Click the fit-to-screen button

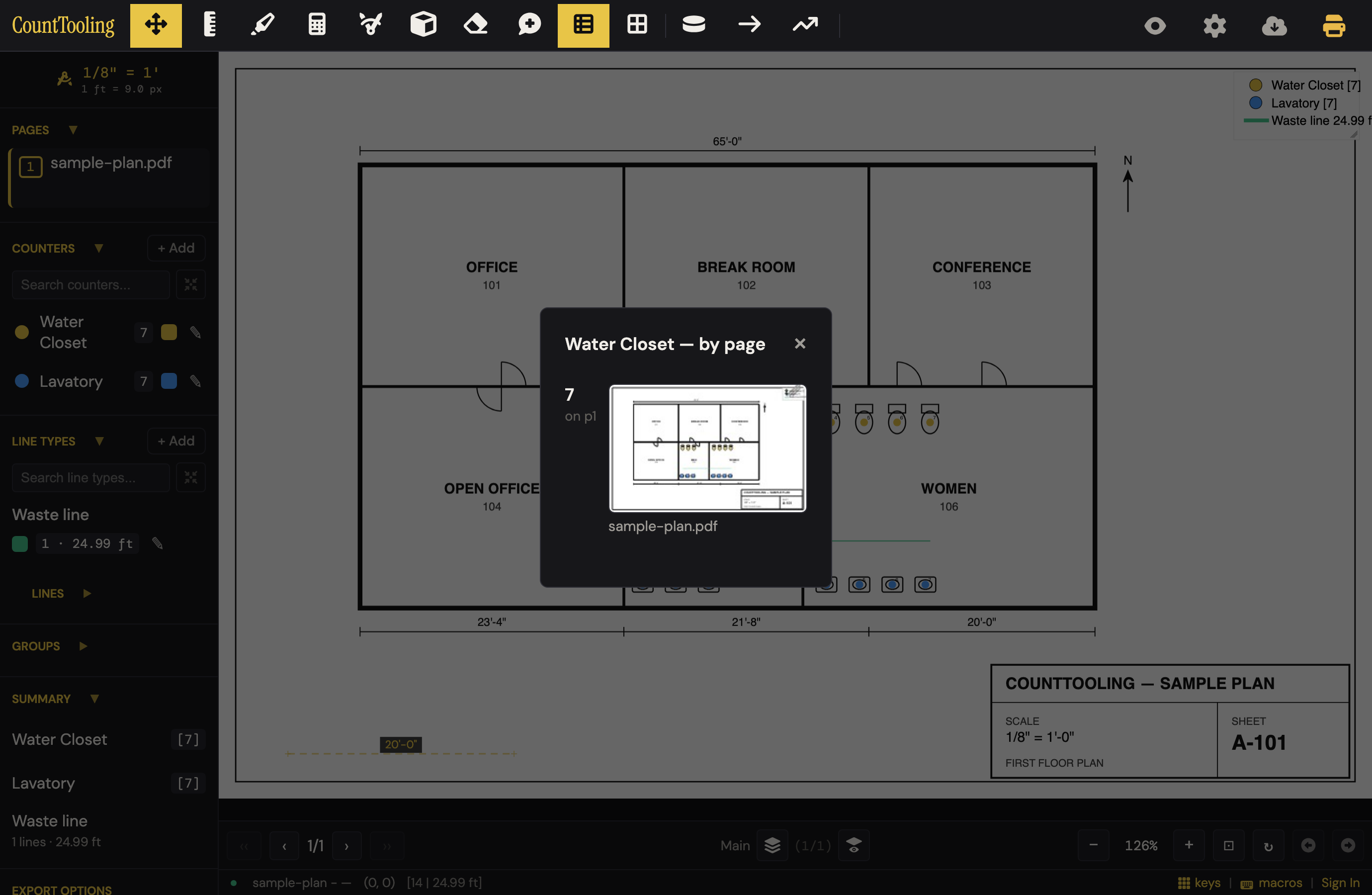point(1228,845)
